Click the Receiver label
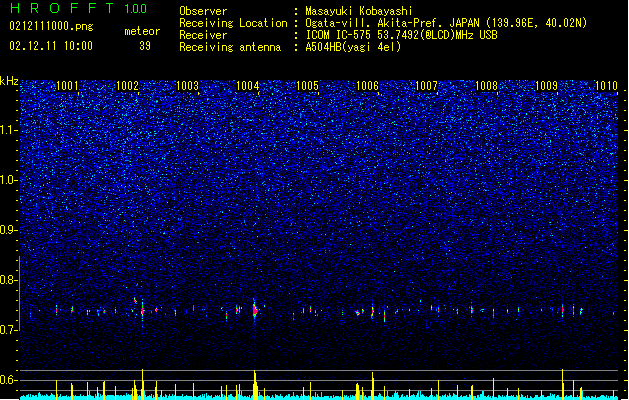 click(203, 35)
